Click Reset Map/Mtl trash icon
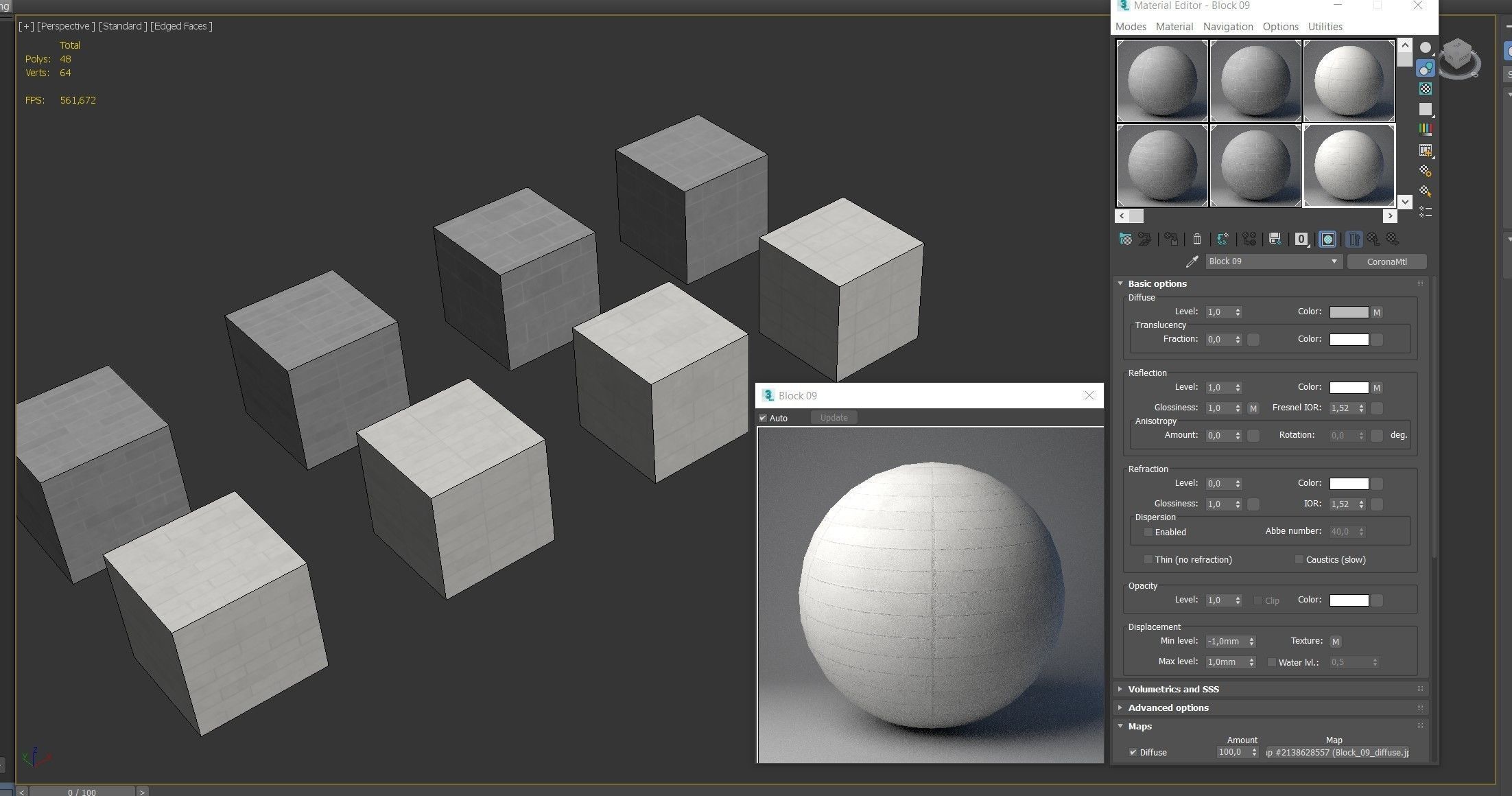The width and height of the screenshot is (1512, 796). tap(1197, 239)
